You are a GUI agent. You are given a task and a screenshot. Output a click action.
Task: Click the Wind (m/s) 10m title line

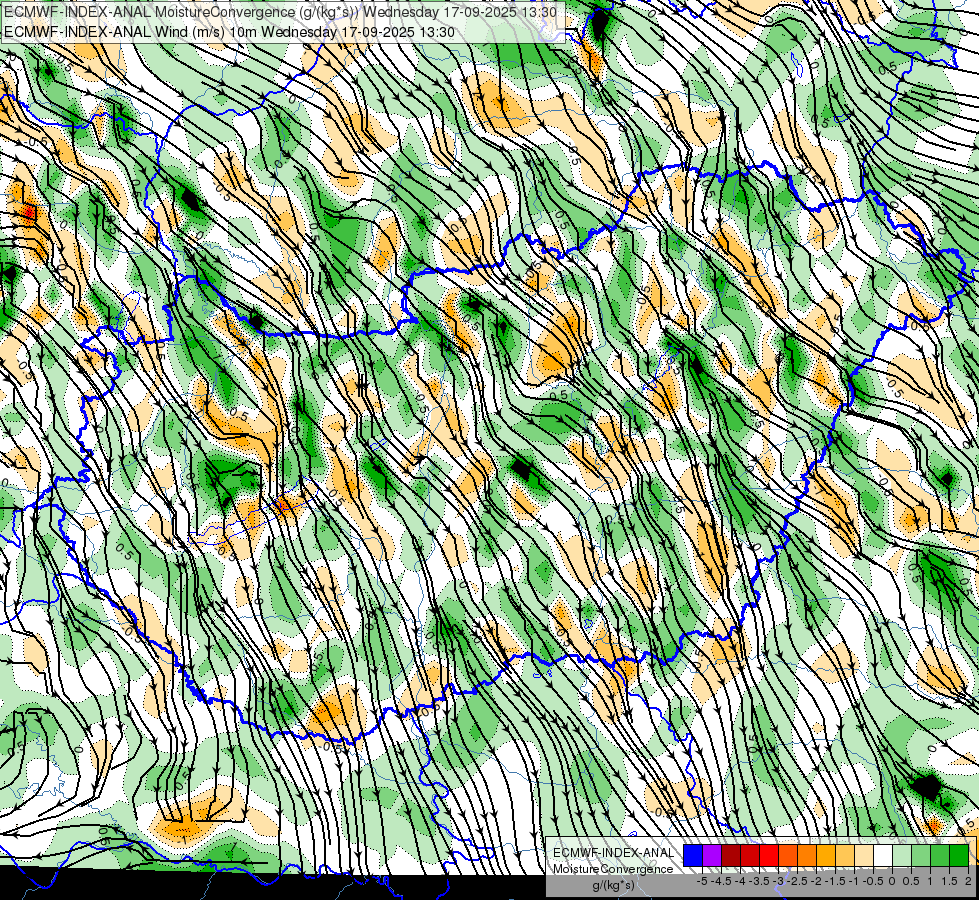coord(229,32)
